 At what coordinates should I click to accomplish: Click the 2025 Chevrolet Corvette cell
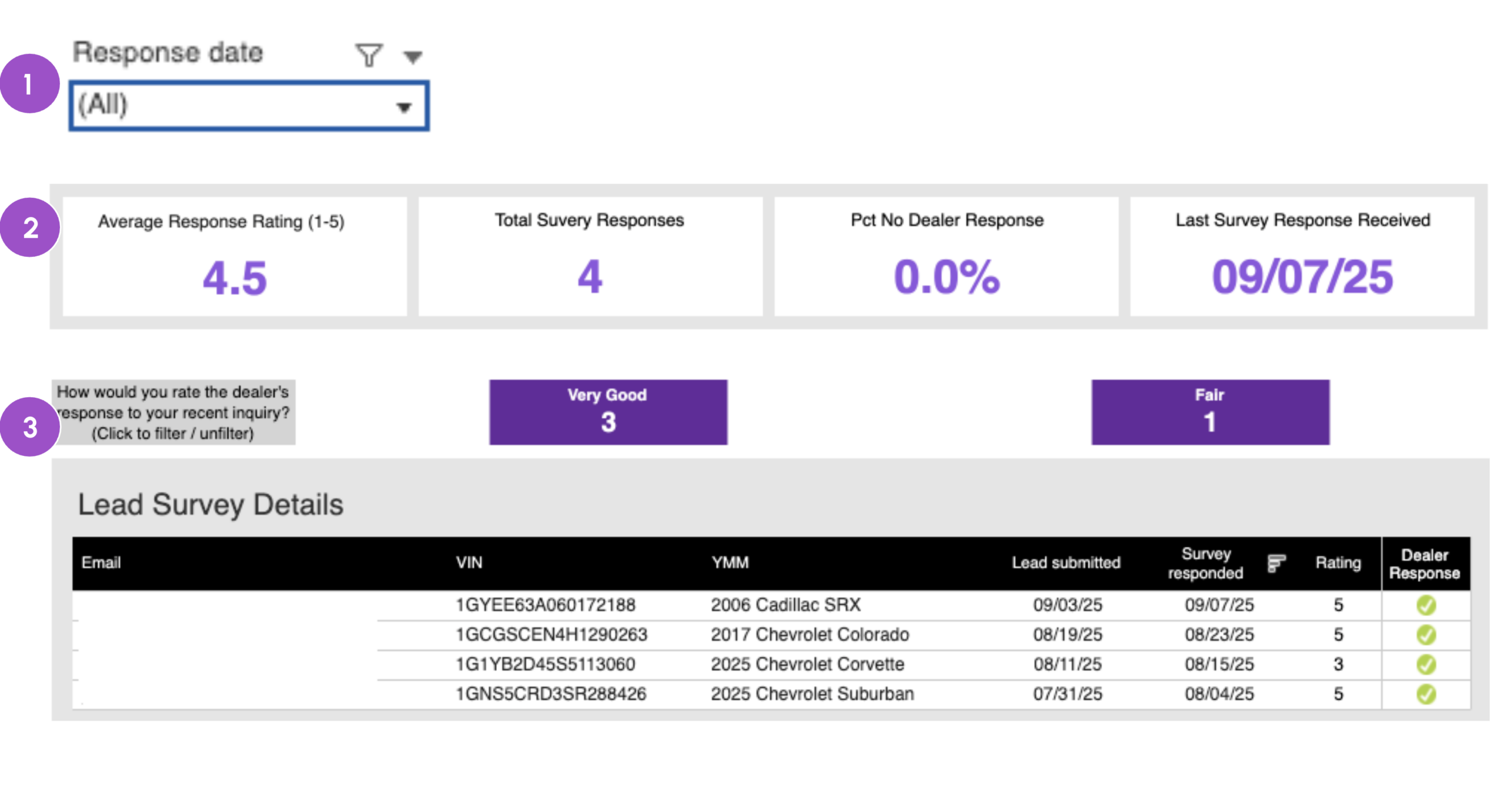pos(807,665)
